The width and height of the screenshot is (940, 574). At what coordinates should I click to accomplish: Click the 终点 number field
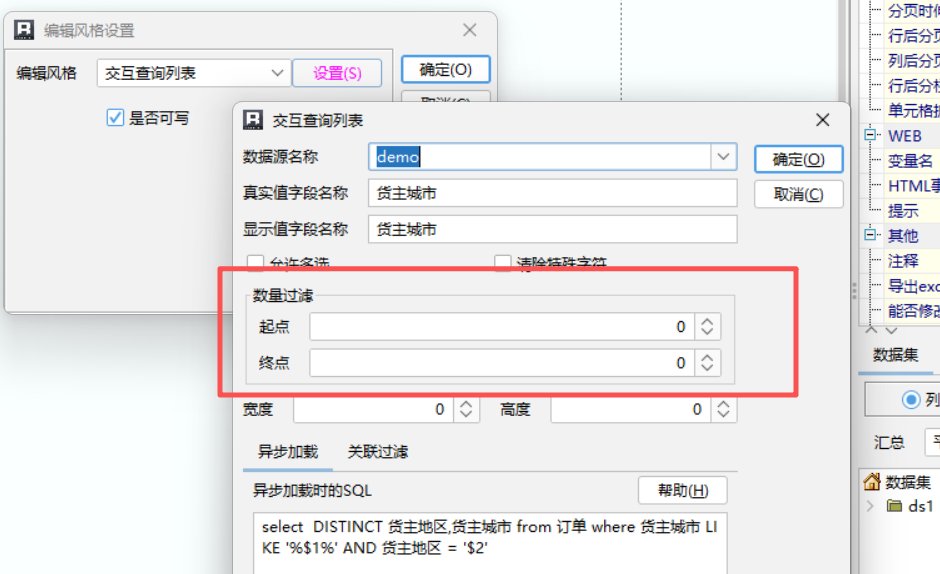(502, 363)
